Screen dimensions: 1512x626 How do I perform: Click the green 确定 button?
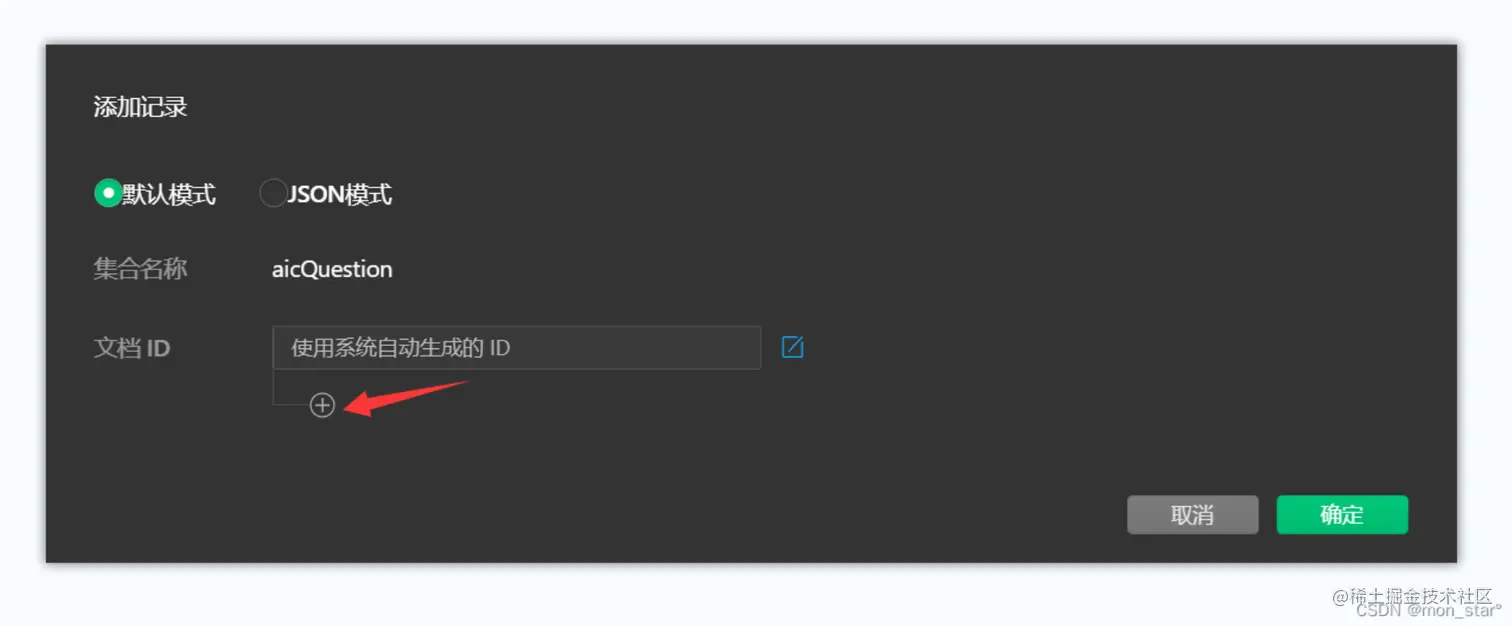1342,515
